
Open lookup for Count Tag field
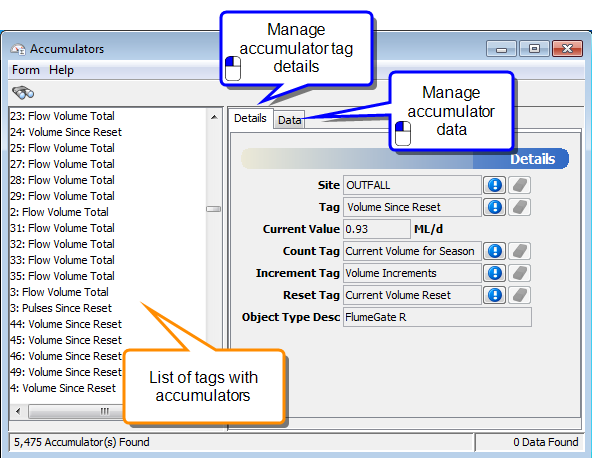495,251
